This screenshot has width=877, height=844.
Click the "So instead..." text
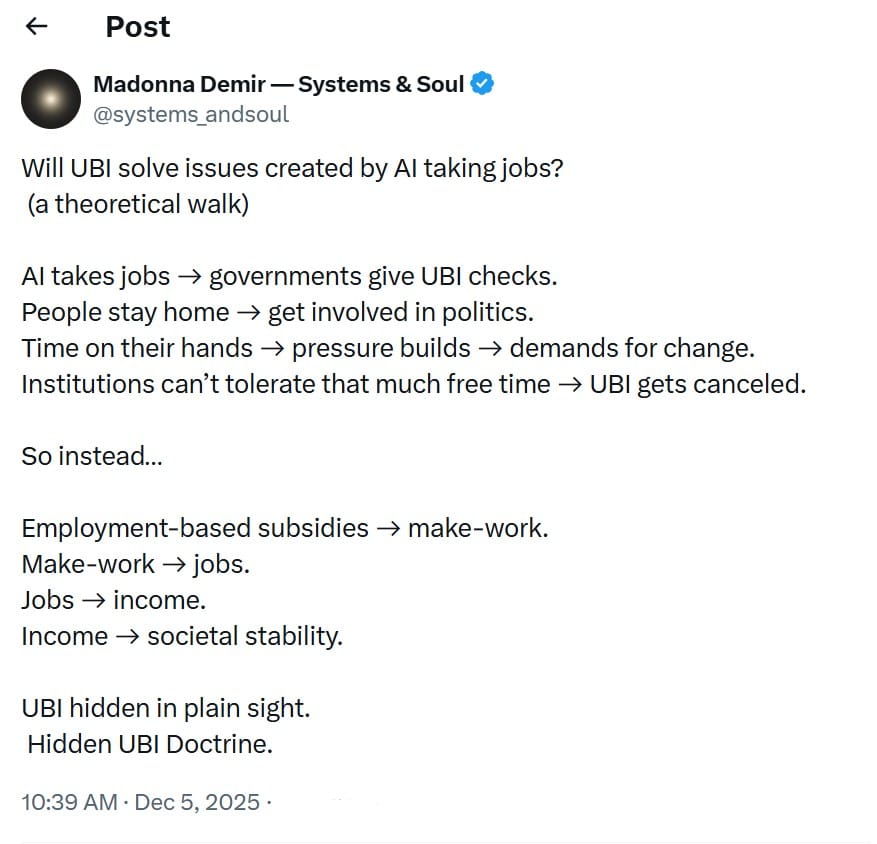click(92, 456)
